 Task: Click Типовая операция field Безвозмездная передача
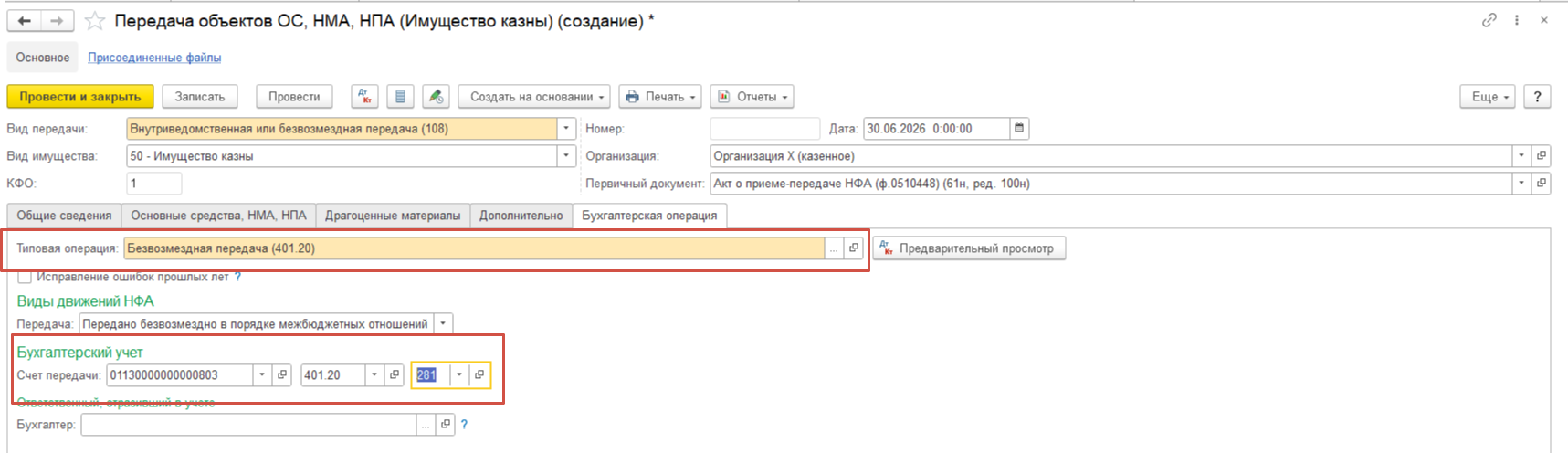(x=474, y=248)
